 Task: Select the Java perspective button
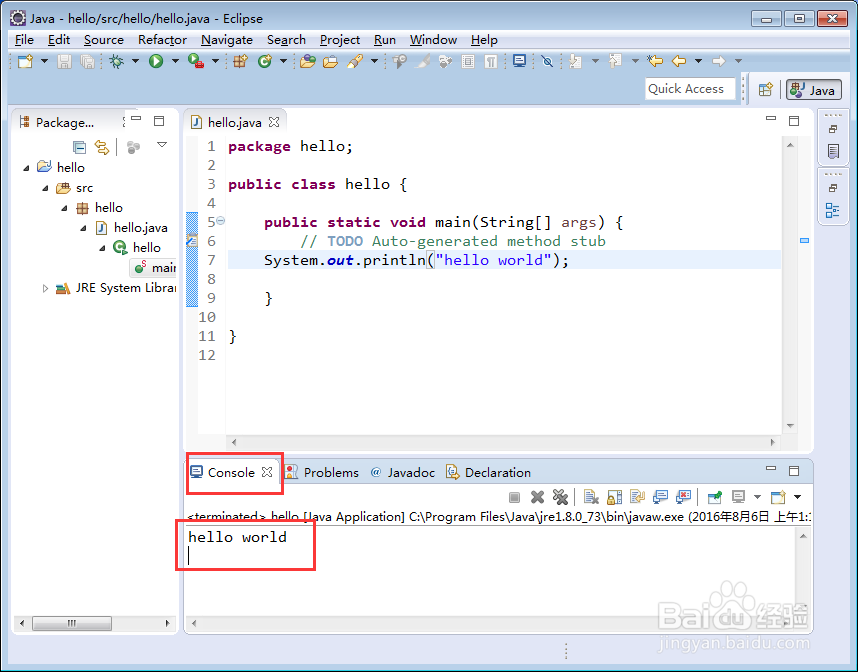[813, 90]
